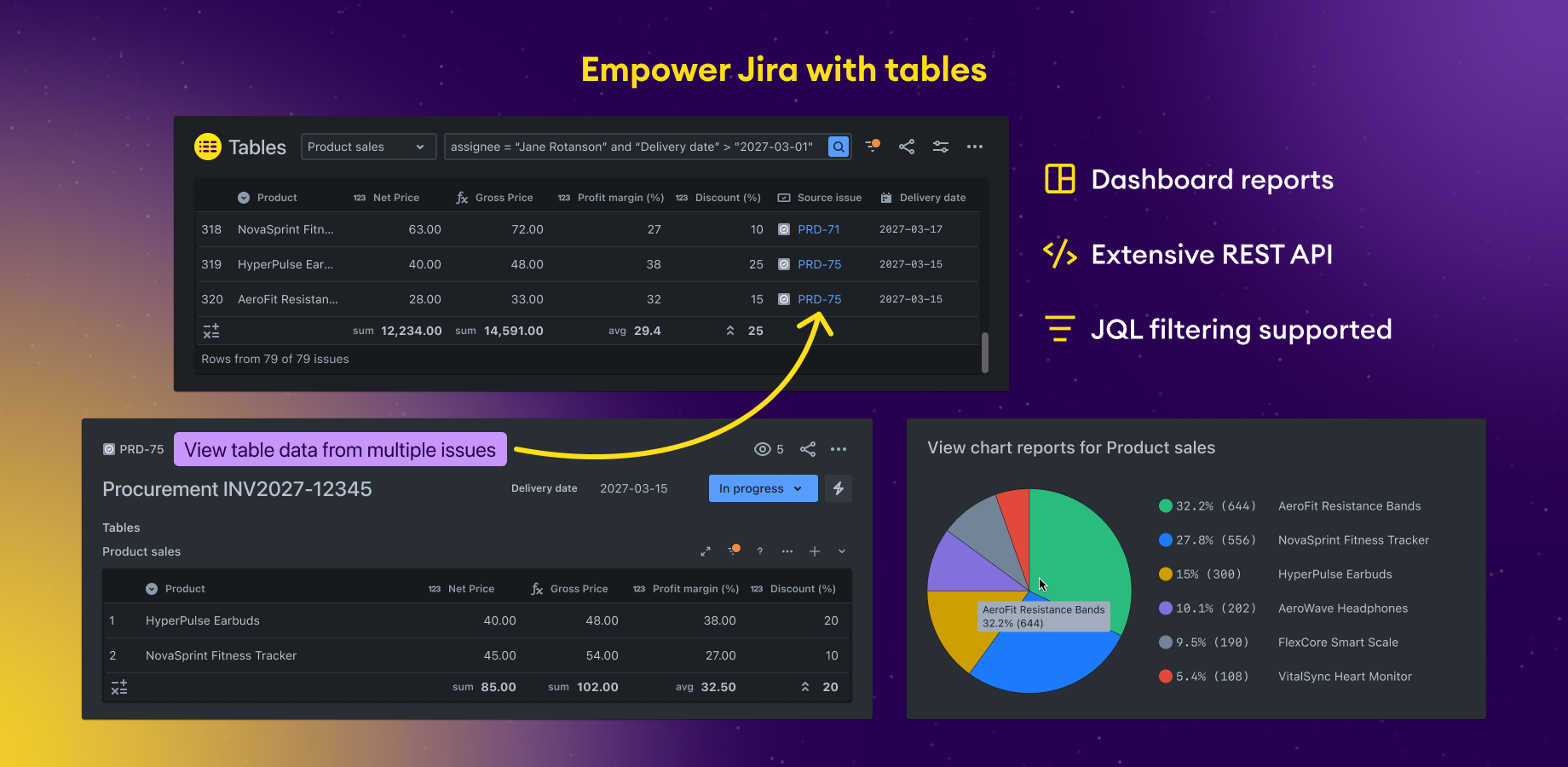Click purple AeroWave Headphones legend dot
1568x767 pixels.
pos(1166,608)
